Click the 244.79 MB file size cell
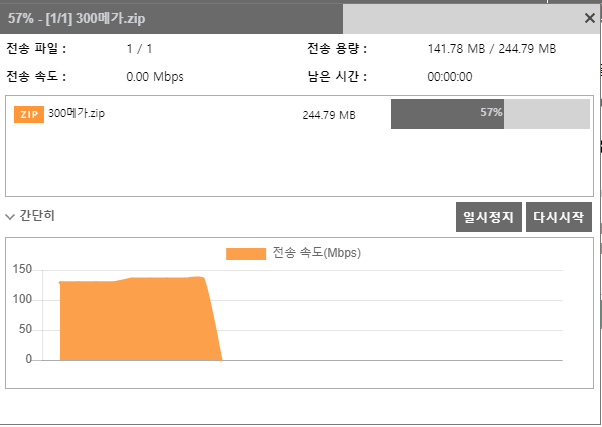The width and height of the screenshot is (602, 427). click(x=329, y=114)
